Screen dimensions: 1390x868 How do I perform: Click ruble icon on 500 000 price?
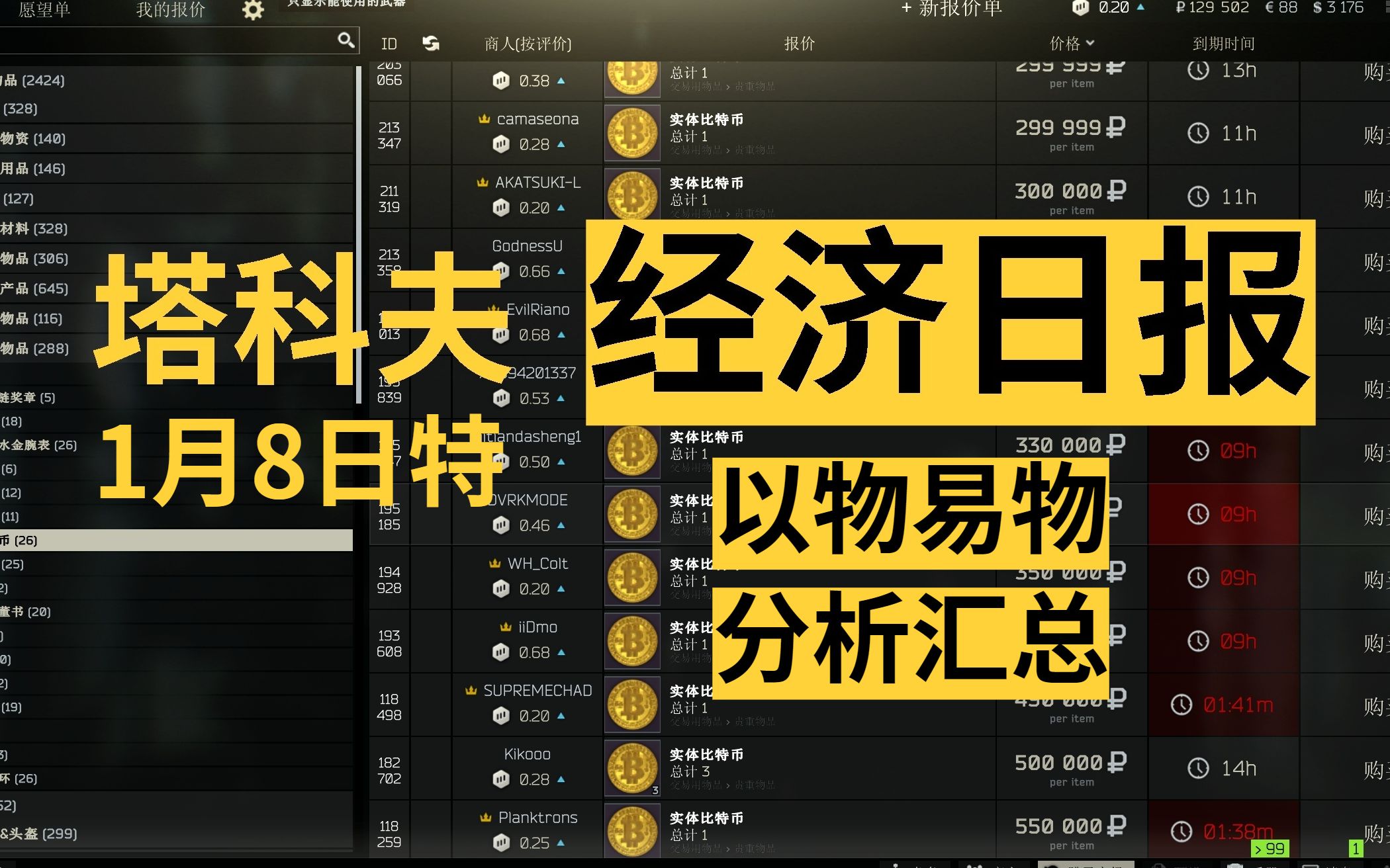1116,762
